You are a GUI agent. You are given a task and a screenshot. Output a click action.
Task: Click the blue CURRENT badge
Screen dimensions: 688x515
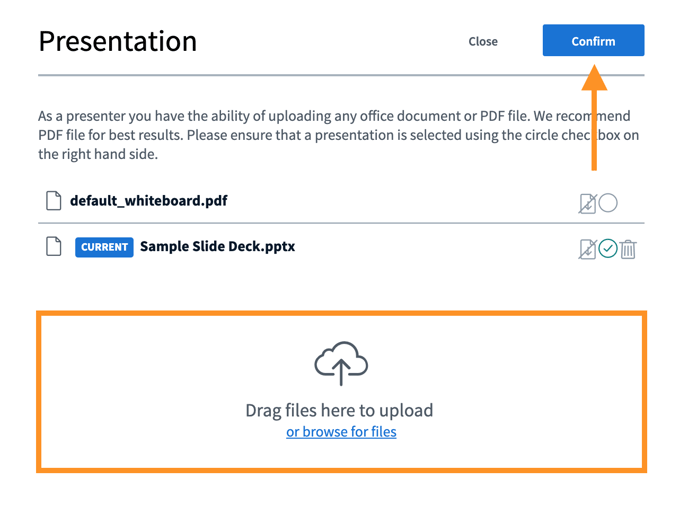click(x=104, y=247)
